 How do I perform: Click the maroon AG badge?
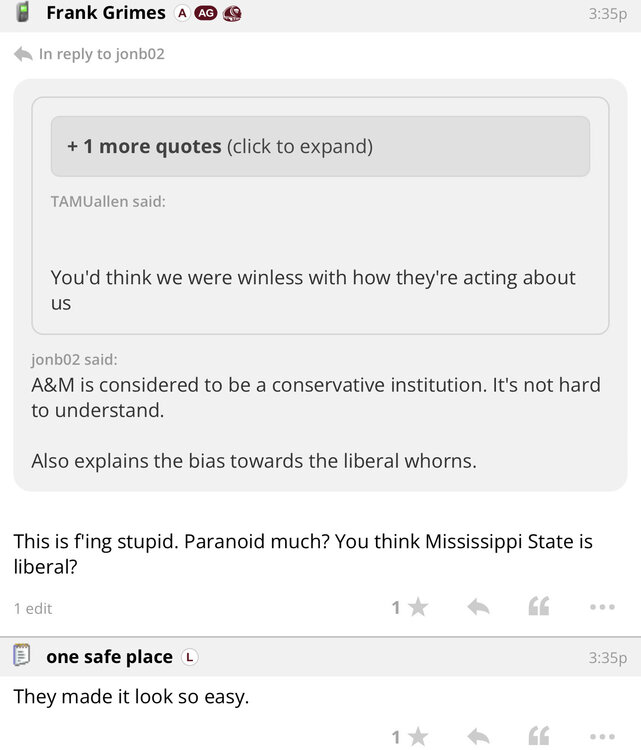206,13
